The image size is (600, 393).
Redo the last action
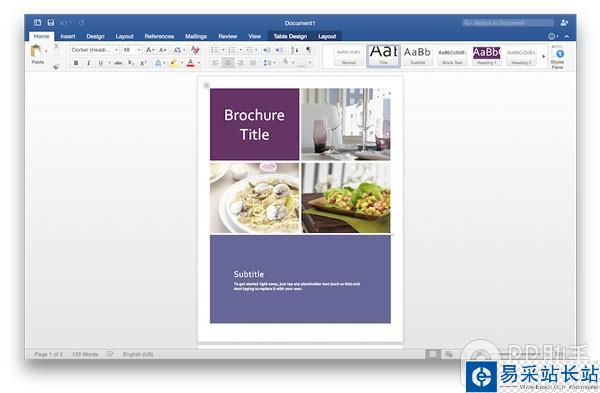click(x=82, y=23)
